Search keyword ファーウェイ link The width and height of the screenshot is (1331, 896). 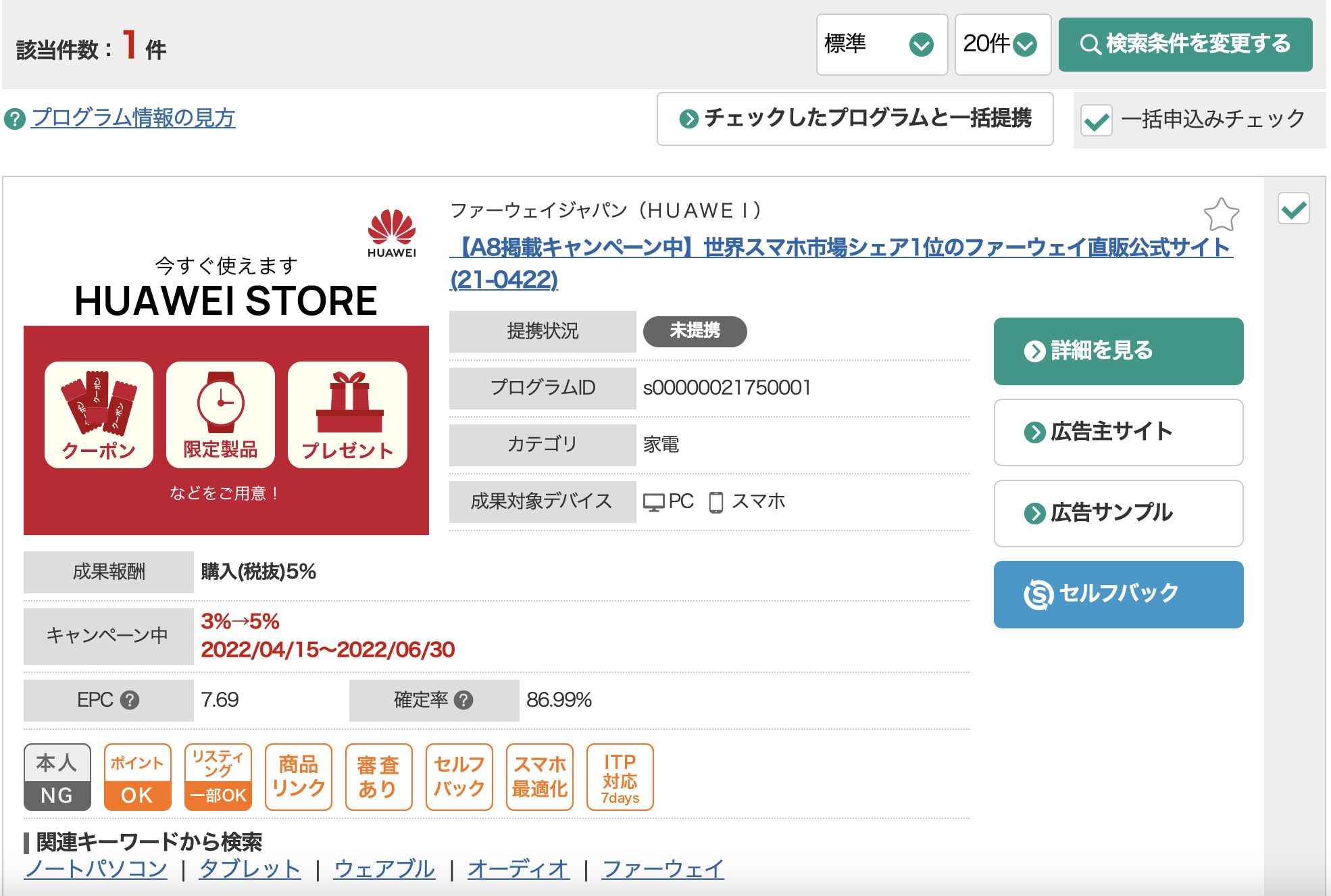click(663, 868)
